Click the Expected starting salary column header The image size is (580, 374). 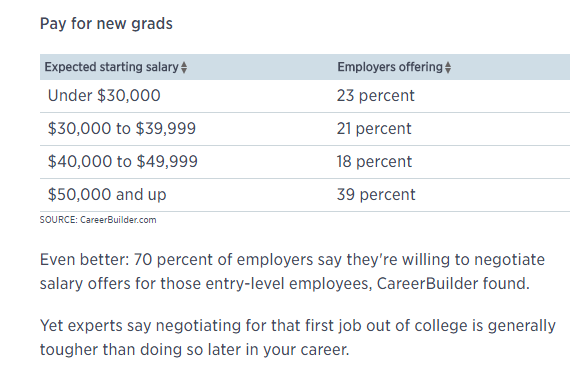click(116, 67)
